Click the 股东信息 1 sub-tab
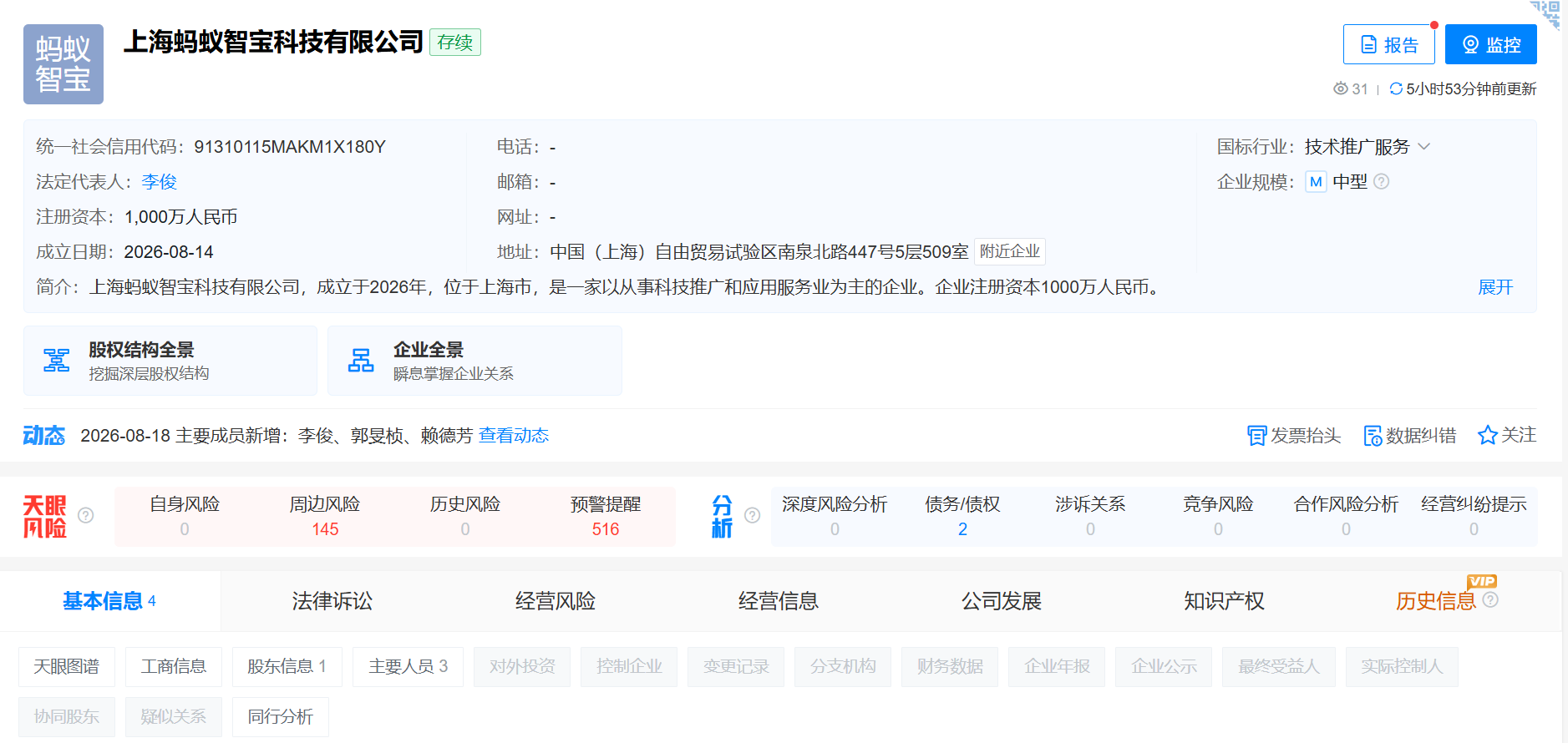This screenshot has height=743, width=1568. [x=287, y=666]
